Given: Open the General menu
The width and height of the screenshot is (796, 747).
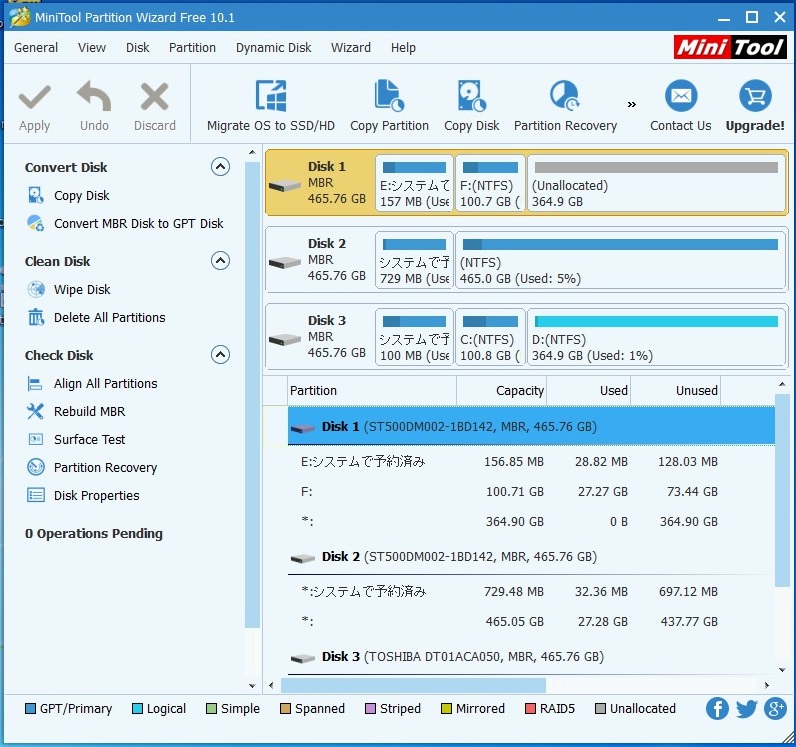Looking at the screenshot, I should coord(36,48).
